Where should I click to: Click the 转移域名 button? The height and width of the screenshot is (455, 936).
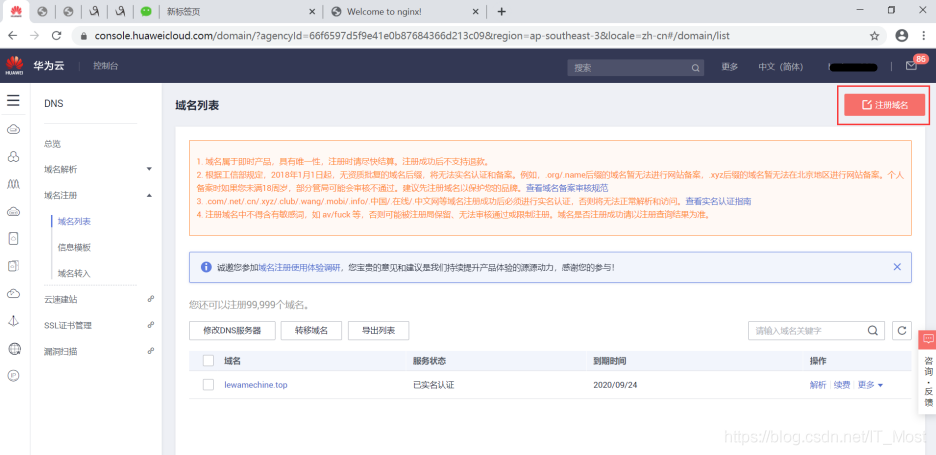point(311,330)
